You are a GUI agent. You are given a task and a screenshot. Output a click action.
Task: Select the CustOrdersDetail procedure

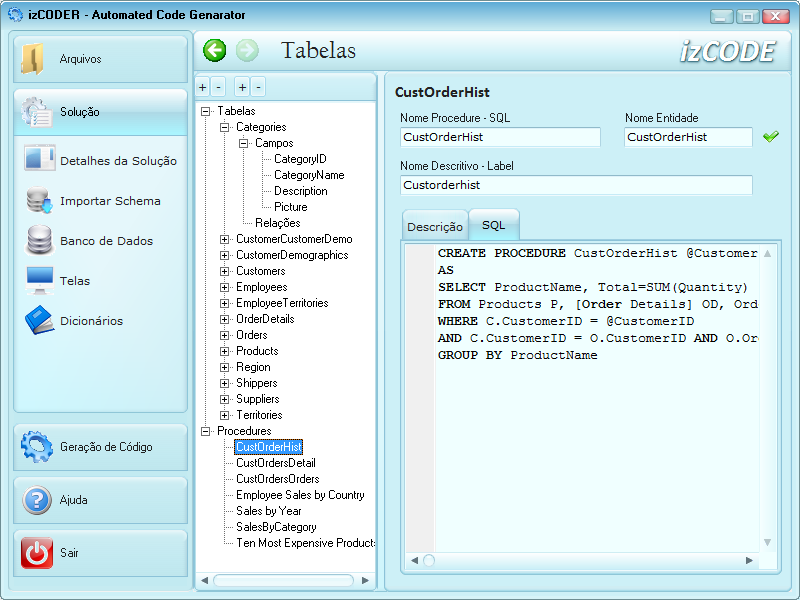tap(276, 463)
